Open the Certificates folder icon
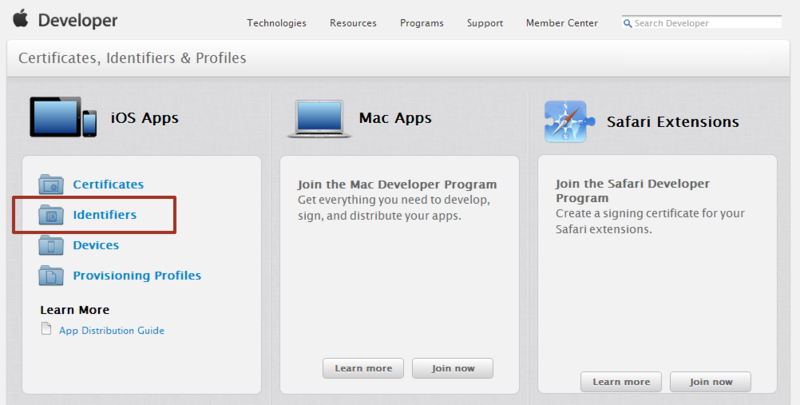 (51, 184)
